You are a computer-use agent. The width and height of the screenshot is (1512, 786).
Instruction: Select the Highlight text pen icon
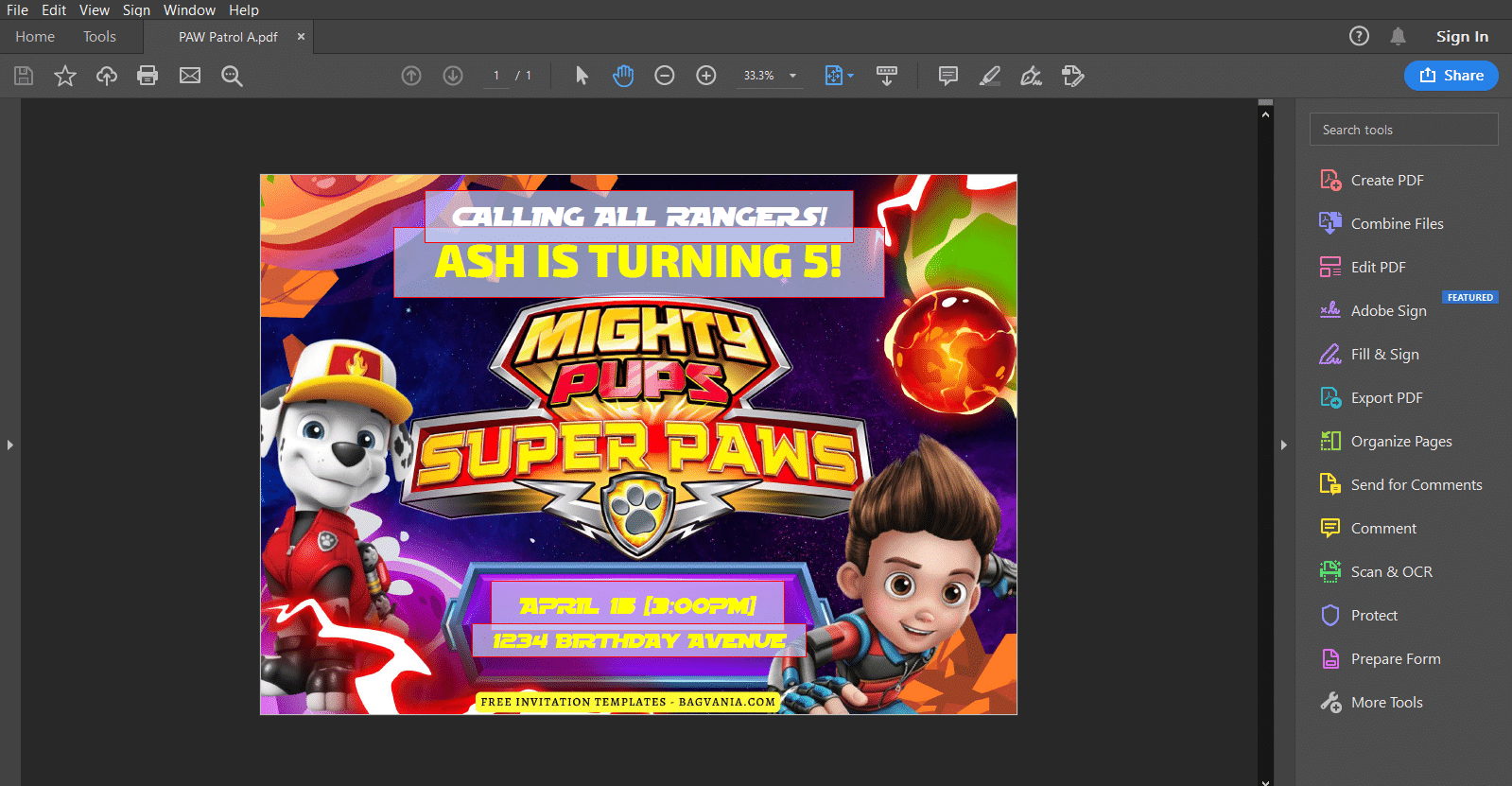pyautogui.click(x=990, y=76)
